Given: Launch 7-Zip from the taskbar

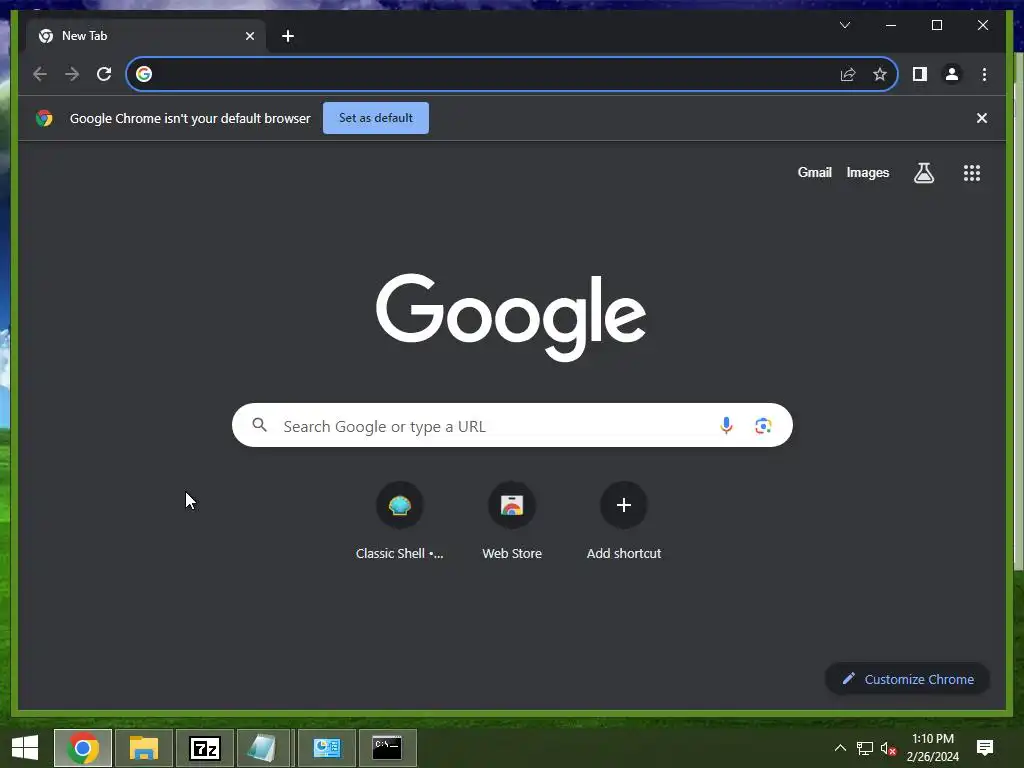Looking at the screenshot, I should 204,748.
